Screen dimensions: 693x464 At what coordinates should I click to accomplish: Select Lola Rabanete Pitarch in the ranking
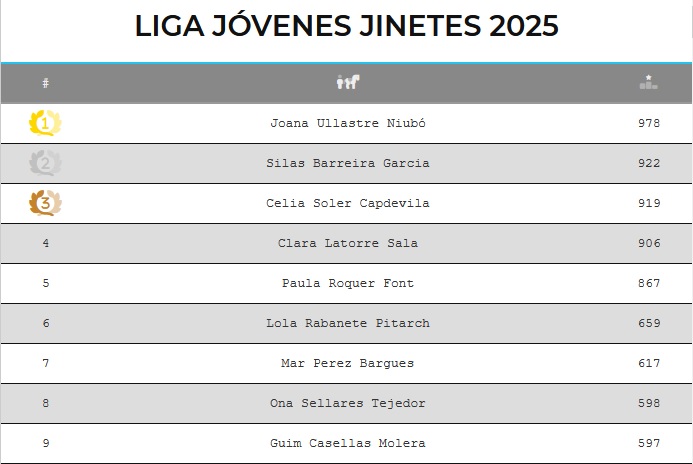point(348,323)
